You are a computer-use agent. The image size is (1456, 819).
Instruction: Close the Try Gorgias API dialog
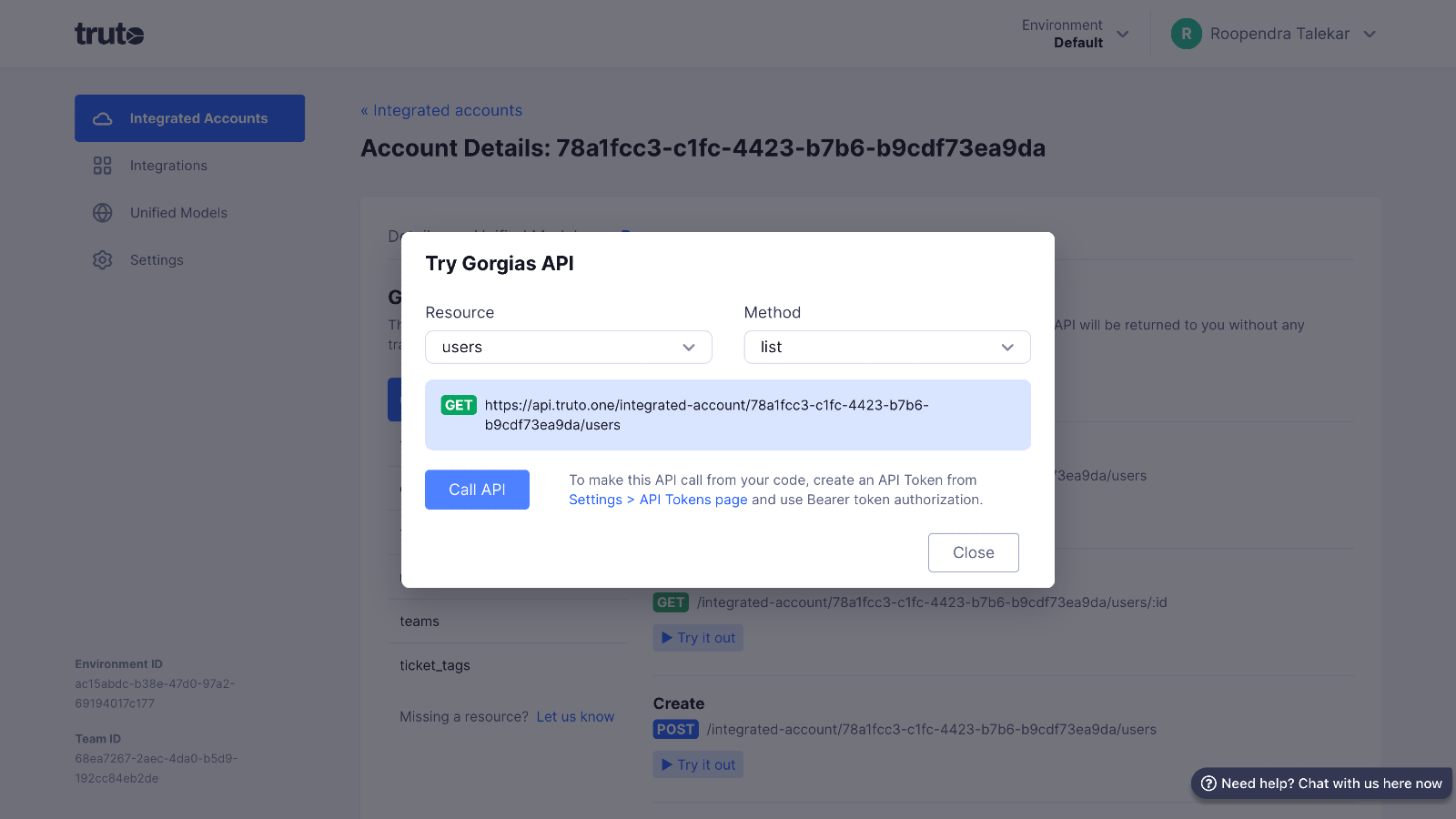pyautogui.click(x=973, y=552)
